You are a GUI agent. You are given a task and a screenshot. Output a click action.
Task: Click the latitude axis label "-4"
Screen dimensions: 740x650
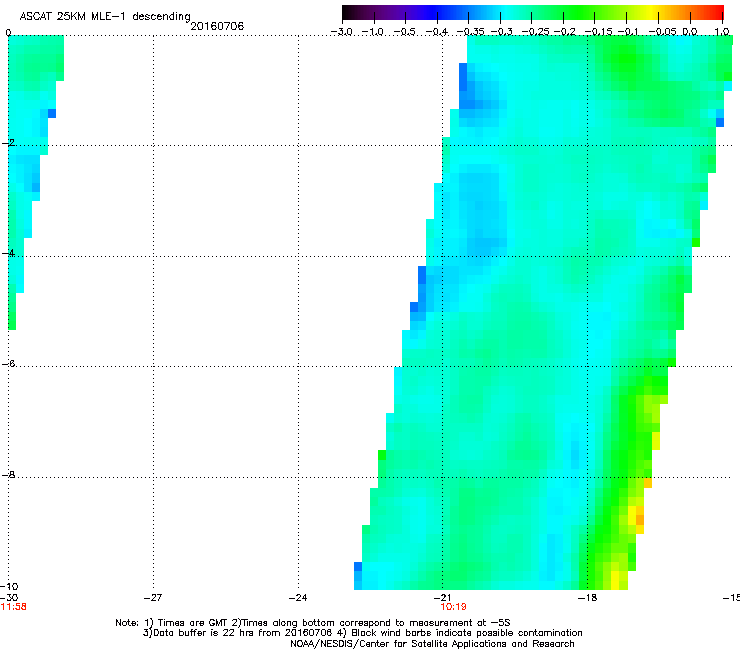[x=8, y=253]
